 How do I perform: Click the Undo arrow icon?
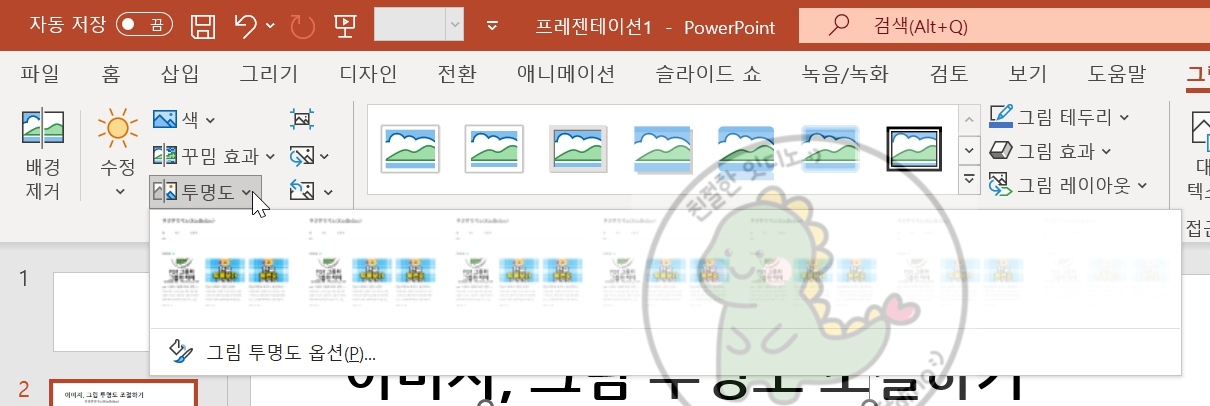click(x=247, y=25)
